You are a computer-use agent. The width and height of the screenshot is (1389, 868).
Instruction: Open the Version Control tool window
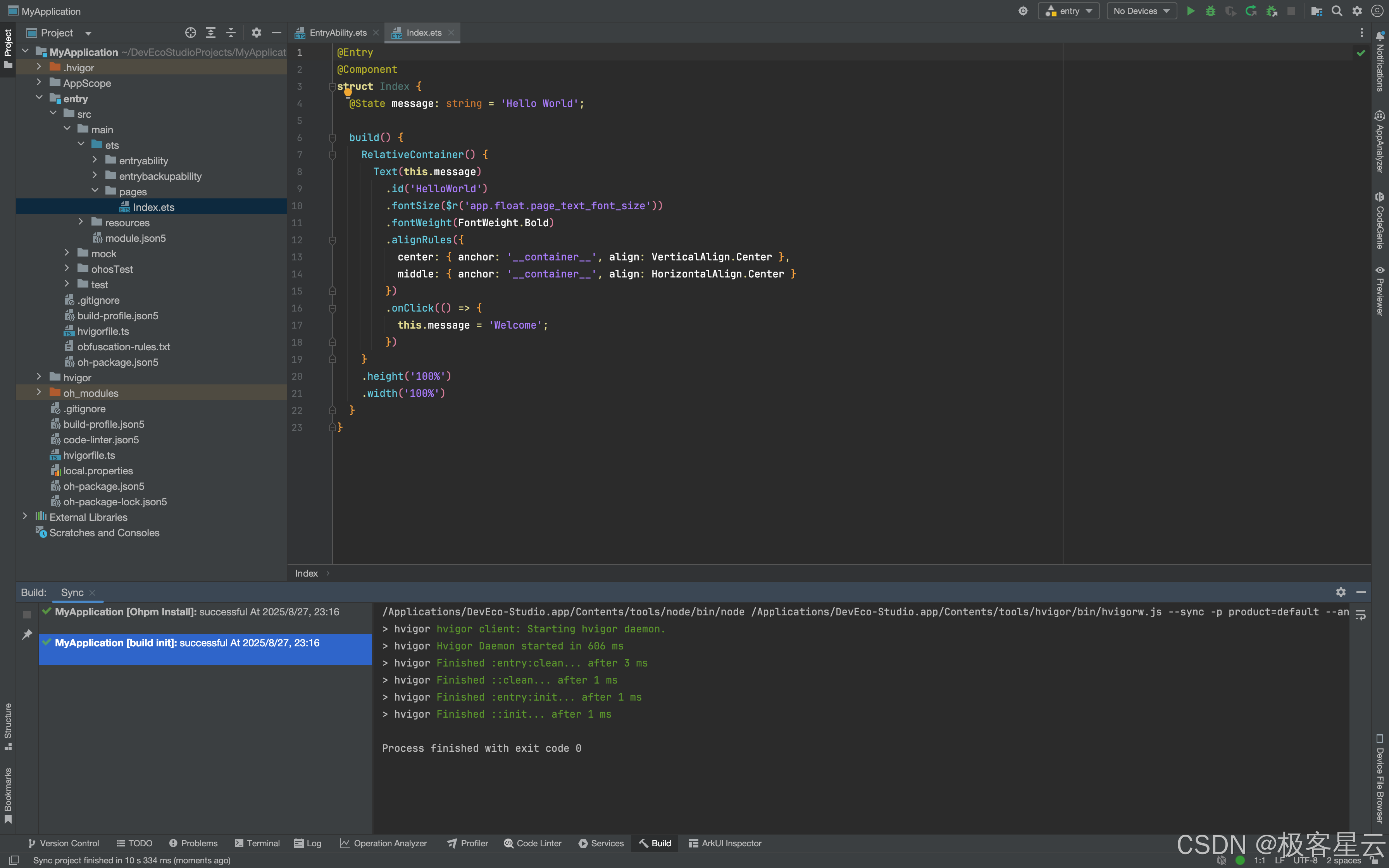click(x=64, y=843)
